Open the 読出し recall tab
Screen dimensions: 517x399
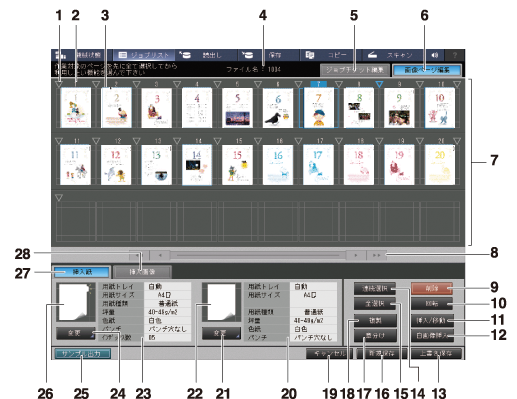click(x=206, y=55)
